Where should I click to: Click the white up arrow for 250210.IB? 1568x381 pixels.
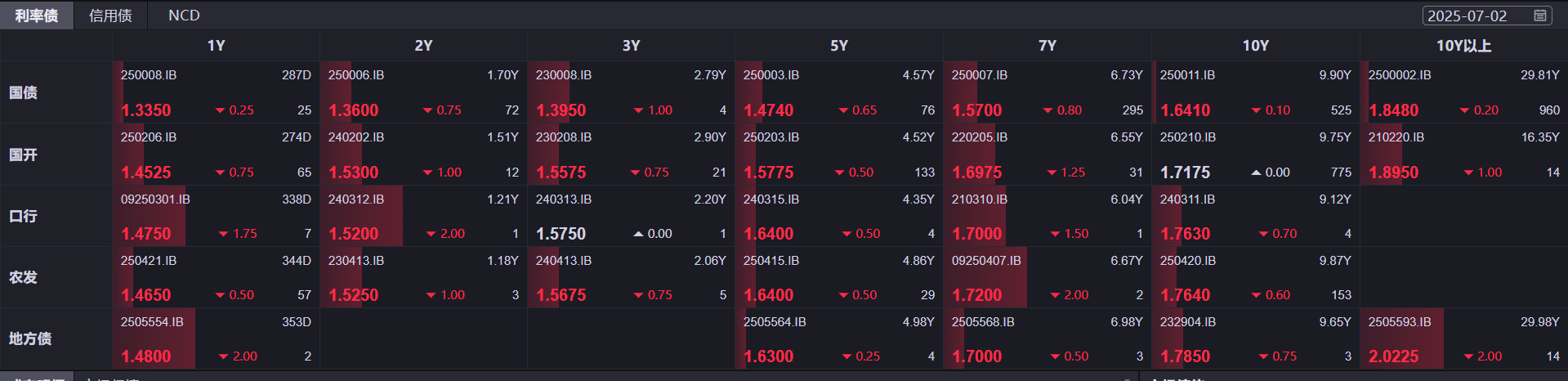(1256, 173)
